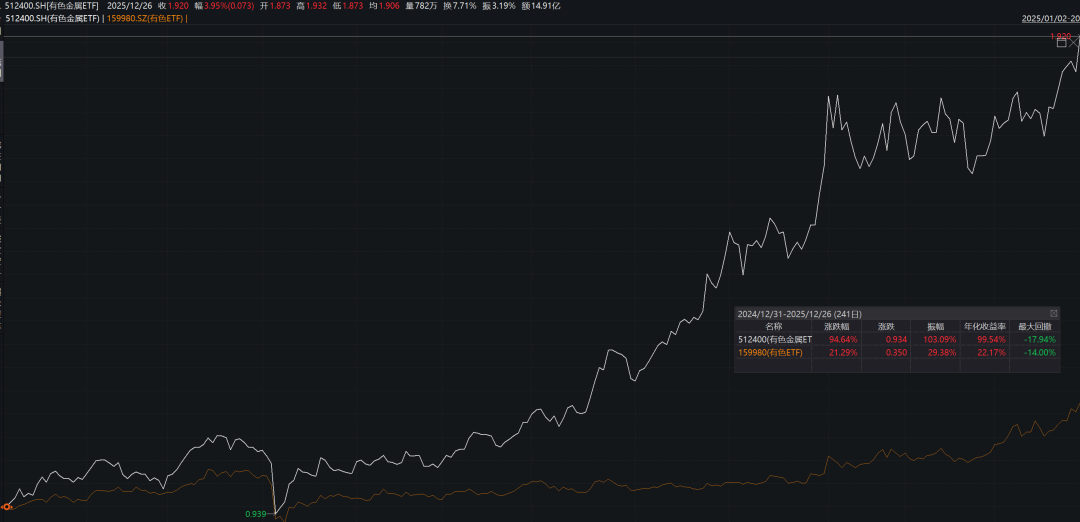Viewport: 1080px width, 522px height.
Task: Click the orange start marker on chart
Action: pos(7,507)
